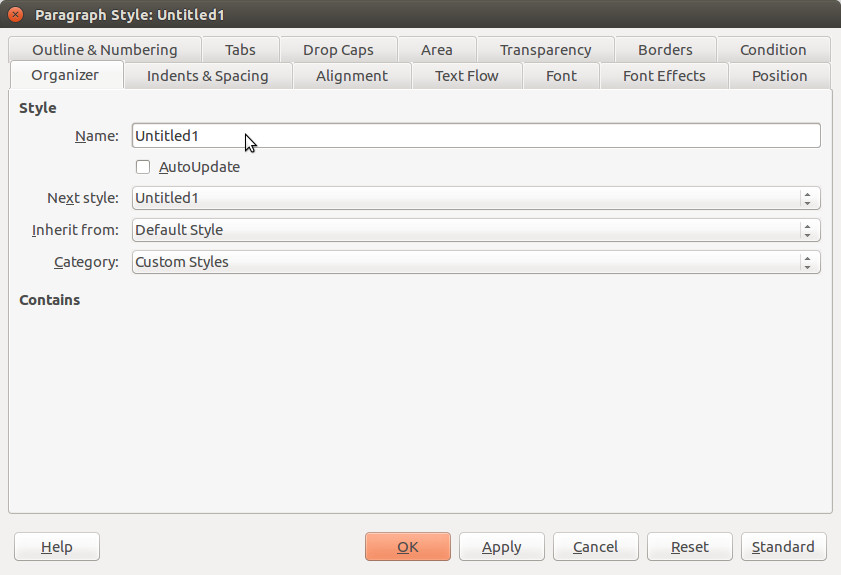Open the Category dropdown list
The height and width of the screenshot is (575, 841).
tap(476, 262)
